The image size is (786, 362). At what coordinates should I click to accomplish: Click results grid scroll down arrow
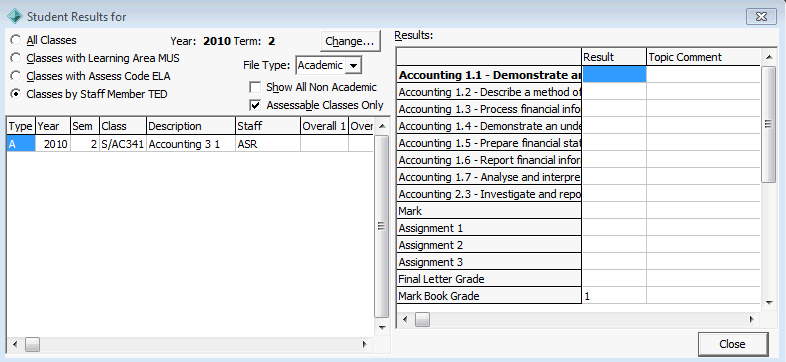[768, 302]
